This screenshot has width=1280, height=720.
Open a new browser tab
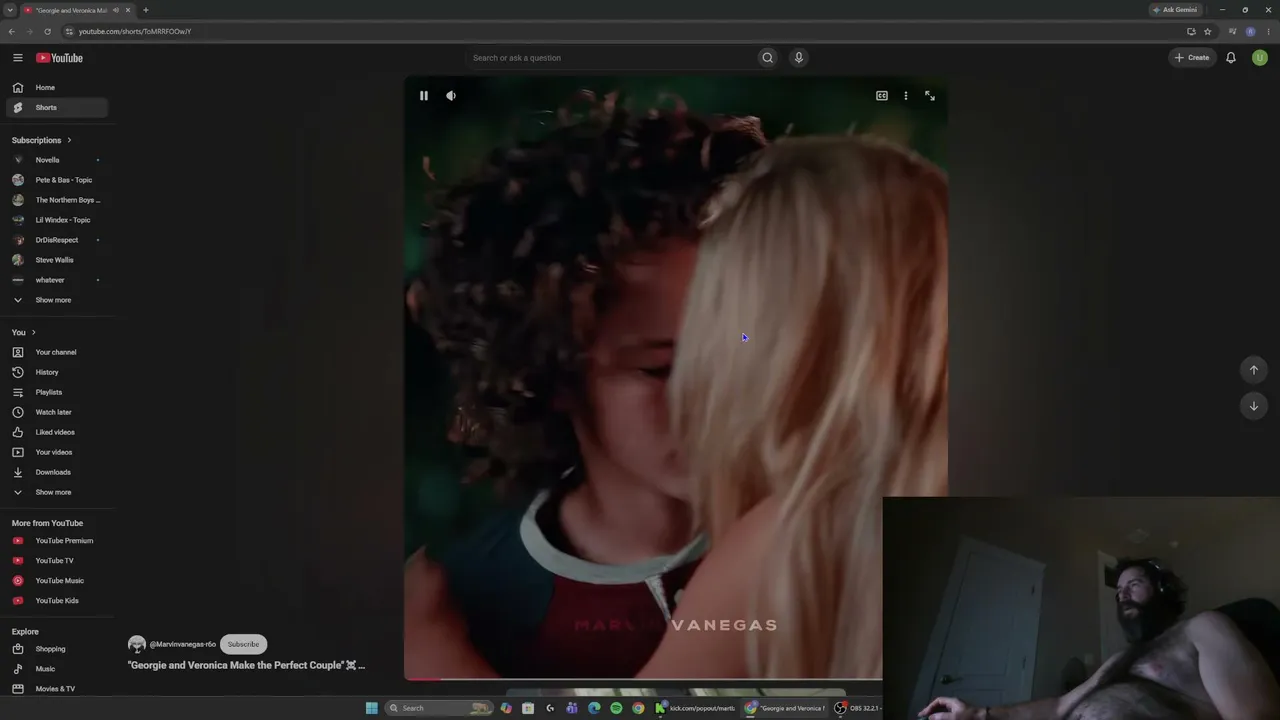145,10
